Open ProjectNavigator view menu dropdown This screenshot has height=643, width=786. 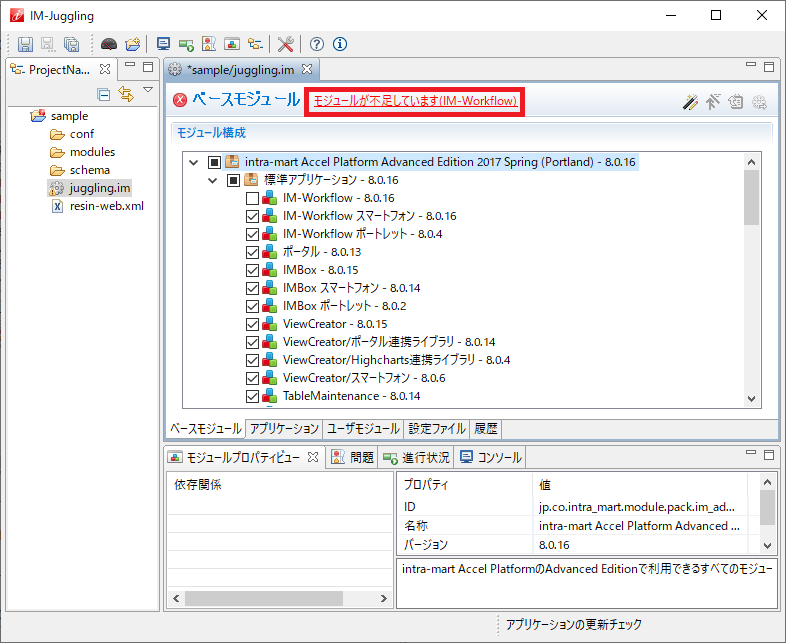148,90
